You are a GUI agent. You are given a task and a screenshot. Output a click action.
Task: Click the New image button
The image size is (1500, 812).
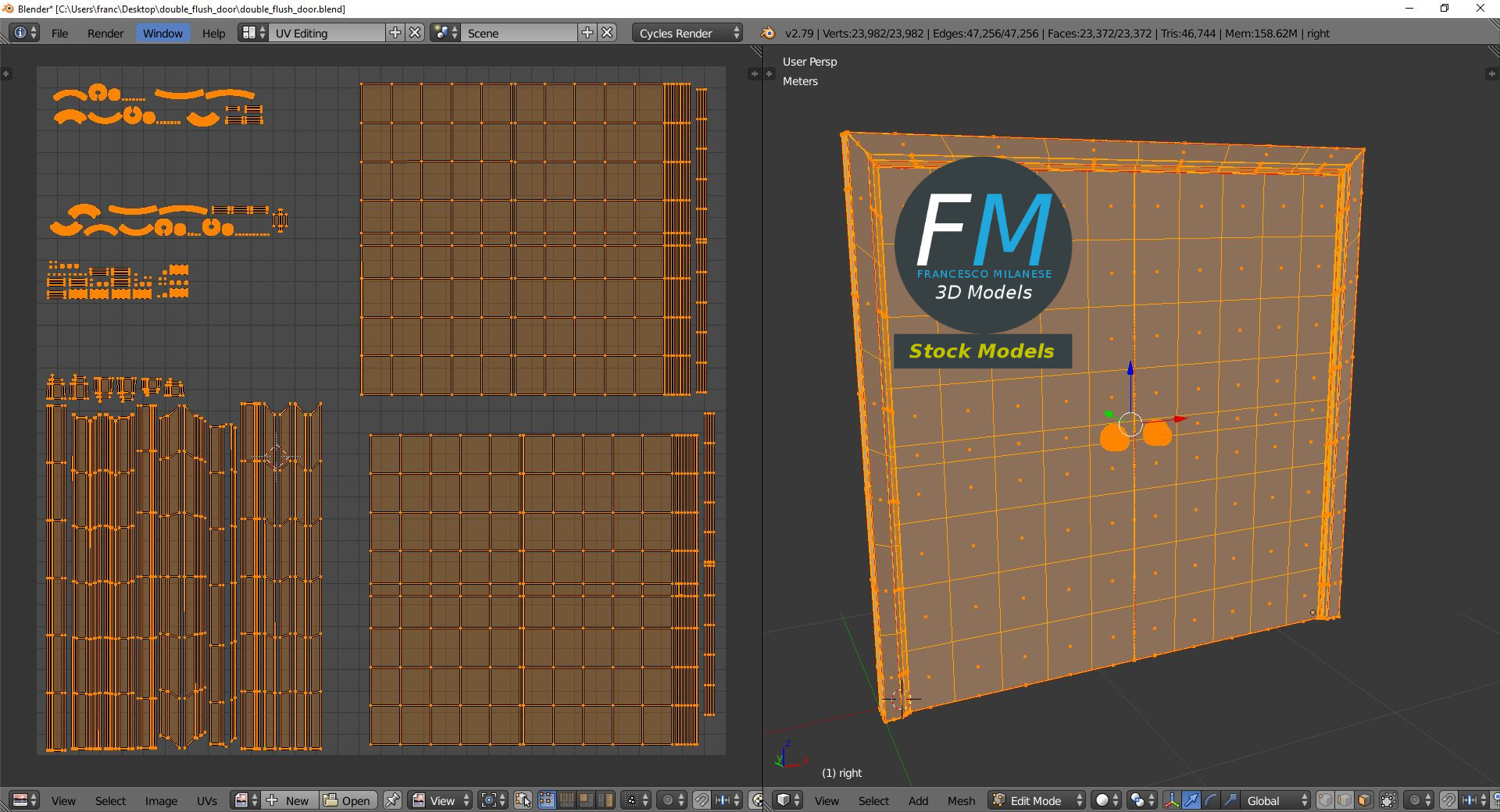[x=289, y=800]
